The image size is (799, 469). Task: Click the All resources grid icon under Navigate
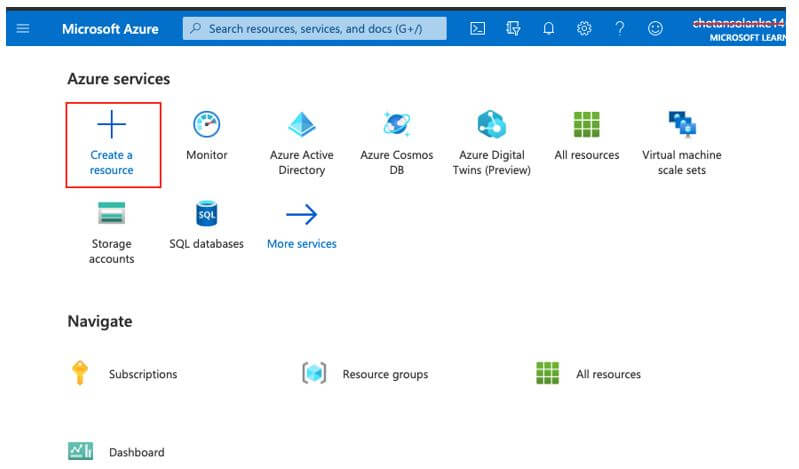(548, 373)
